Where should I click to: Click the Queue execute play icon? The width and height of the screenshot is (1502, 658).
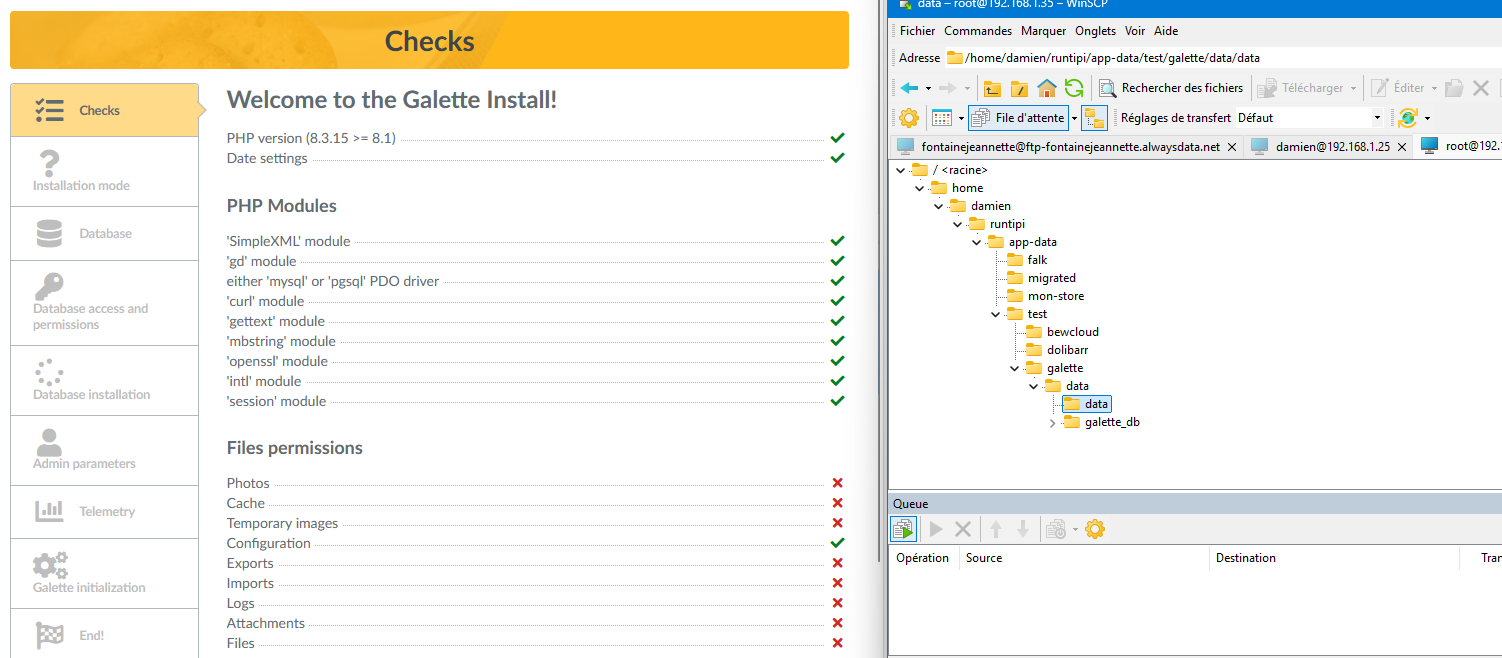coord(937,529)
